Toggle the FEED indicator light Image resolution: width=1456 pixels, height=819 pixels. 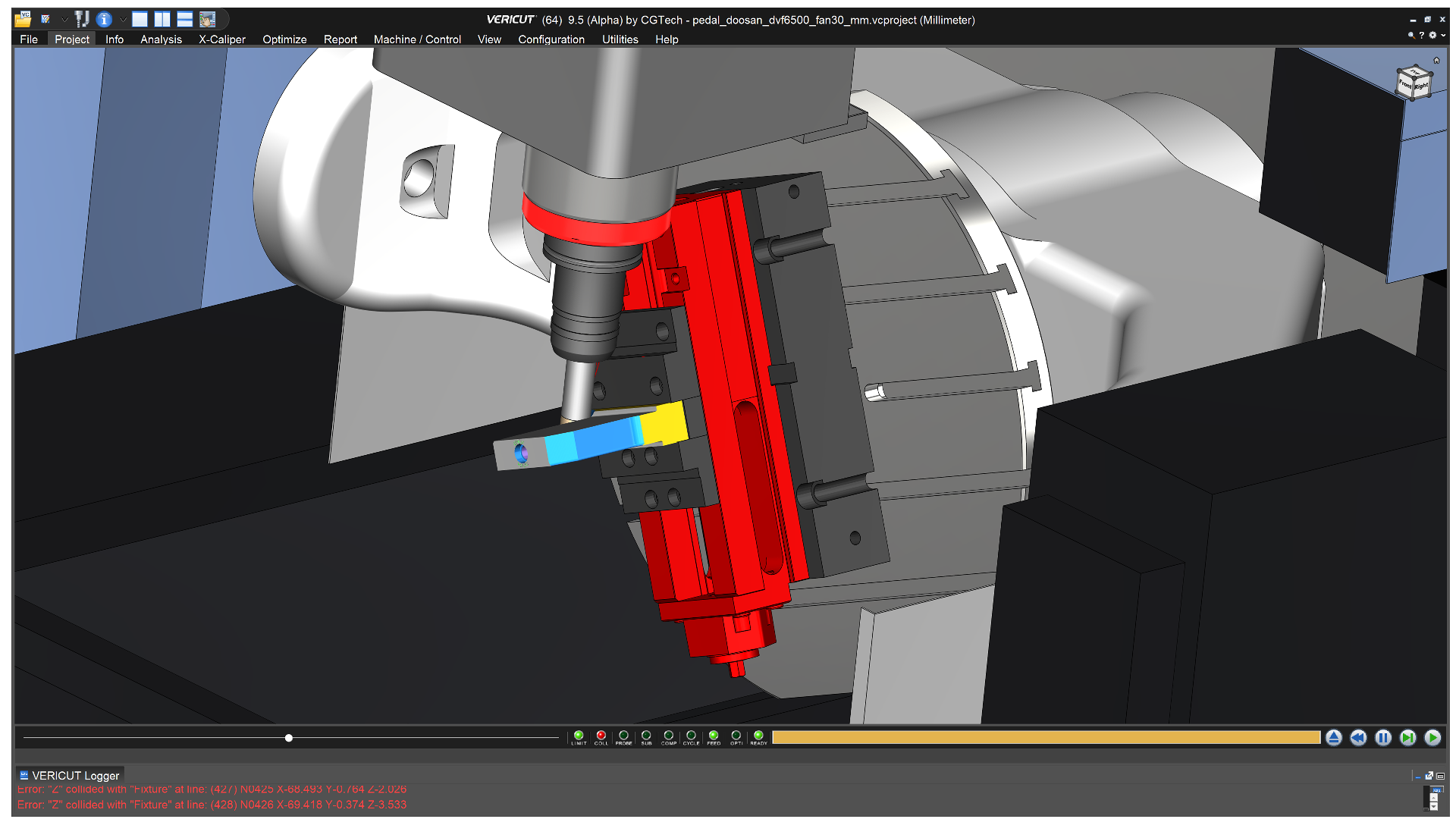(714, 736)
